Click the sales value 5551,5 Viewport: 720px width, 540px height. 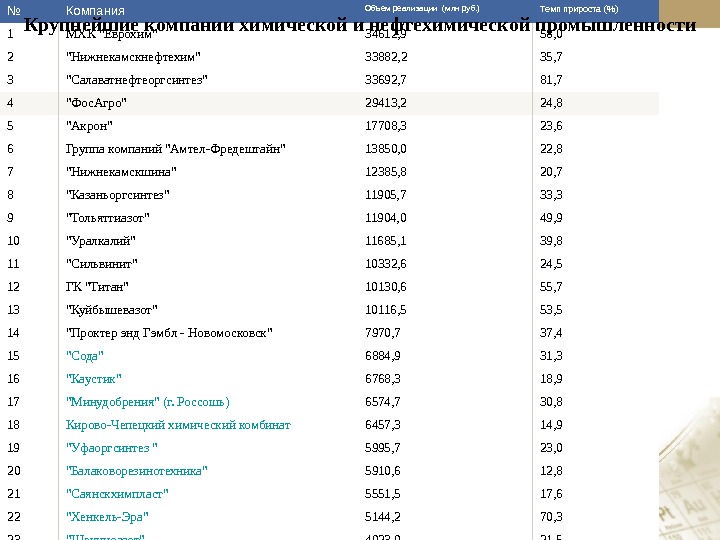pyautogui.click(x=382, y=494)
